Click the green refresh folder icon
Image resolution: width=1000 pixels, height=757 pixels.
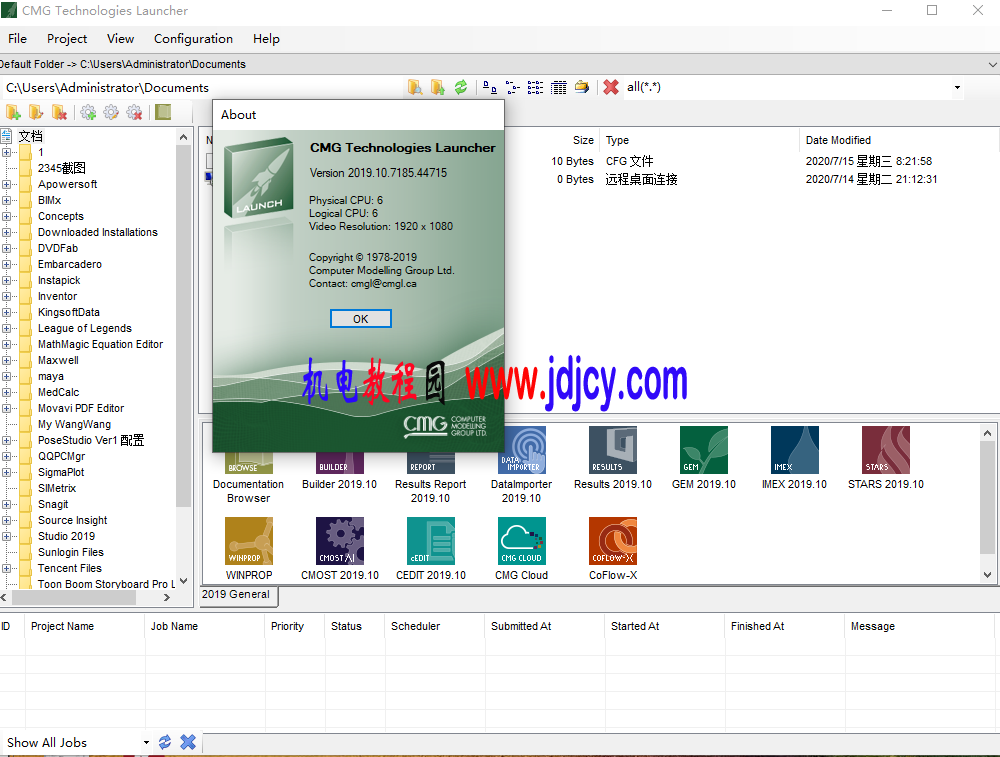point(460,87)
